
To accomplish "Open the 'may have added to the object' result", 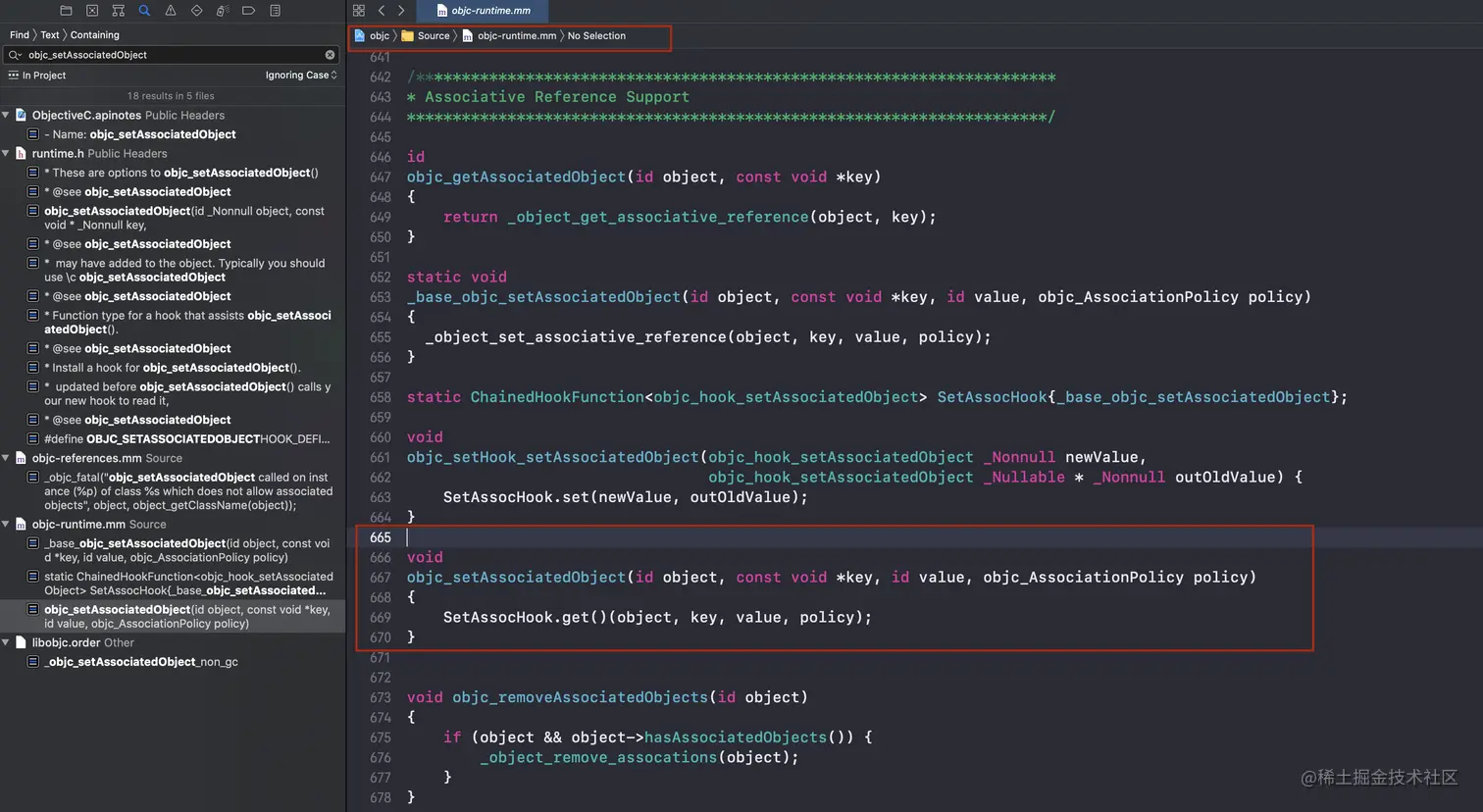I will pyautogui.click(x=173, y=270).
